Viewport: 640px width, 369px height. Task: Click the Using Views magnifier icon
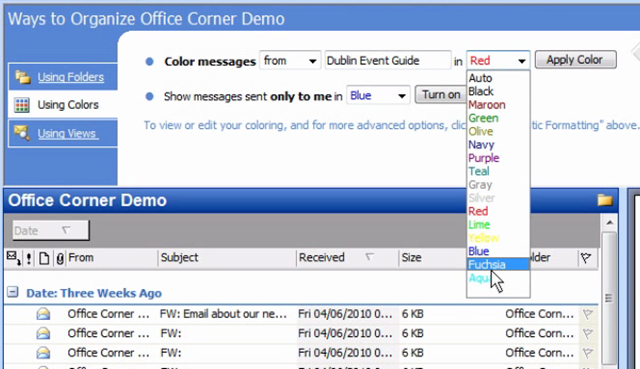[x=22, y=133]
